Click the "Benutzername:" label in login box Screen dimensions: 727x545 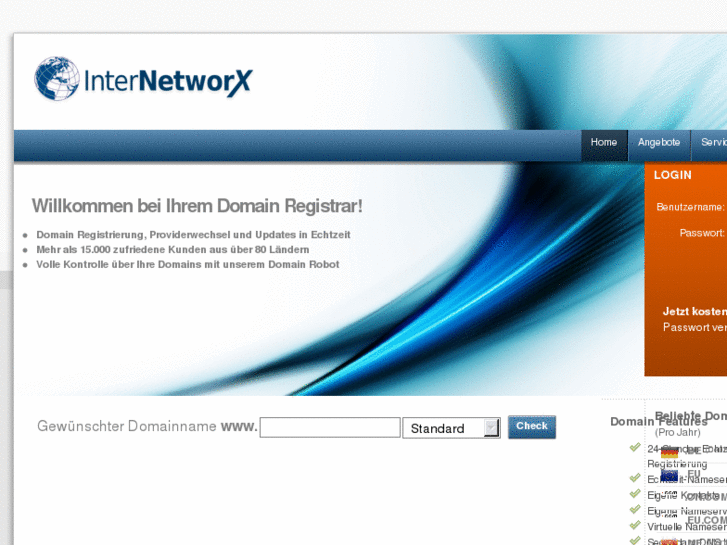(690, 207)
